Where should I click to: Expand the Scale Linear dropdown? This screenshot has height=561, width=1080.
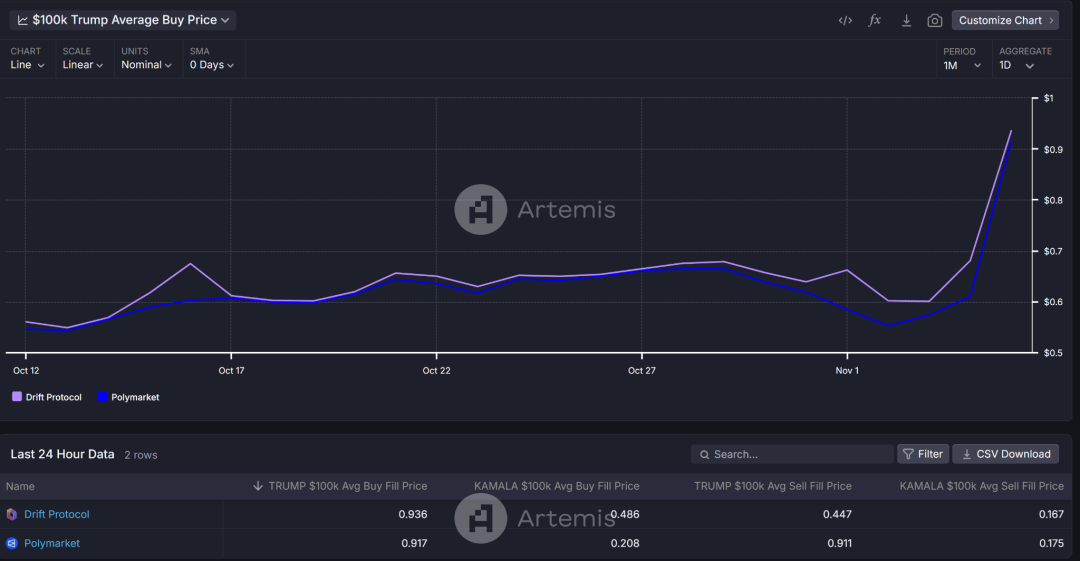[83, 65]
